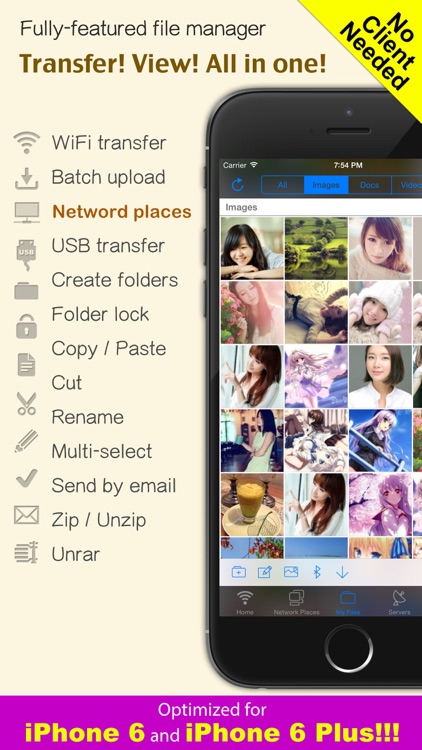Click the 'Create folders' label

point(114,280)
